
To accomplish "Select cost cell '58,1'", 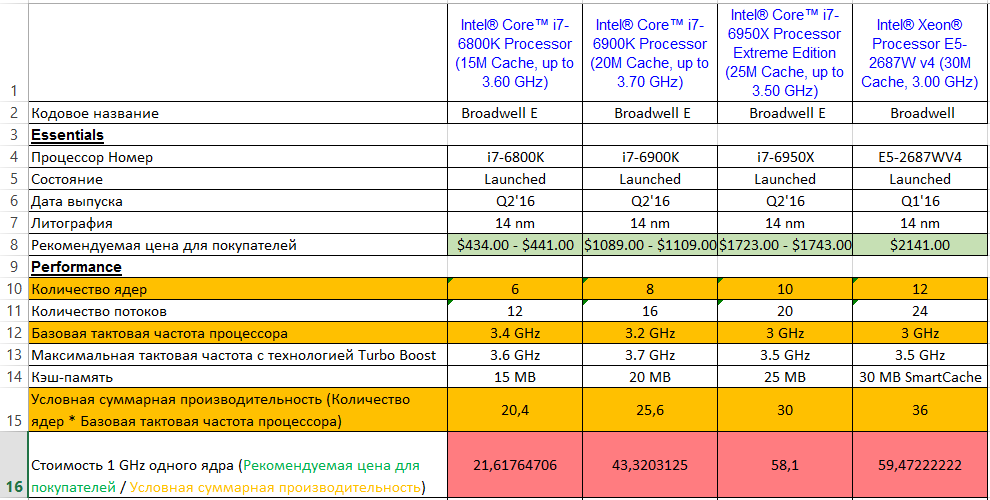I will [x=785, y=465].
